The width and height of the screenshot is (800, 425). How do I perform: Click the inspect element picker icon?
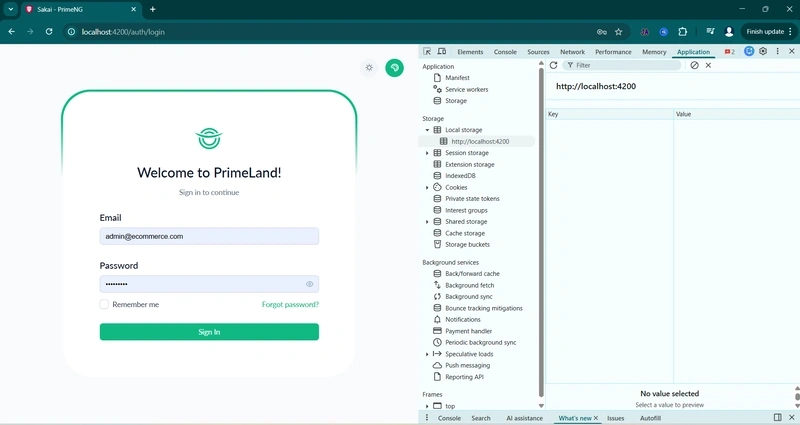pyautogui.click(x=427, y=52)
